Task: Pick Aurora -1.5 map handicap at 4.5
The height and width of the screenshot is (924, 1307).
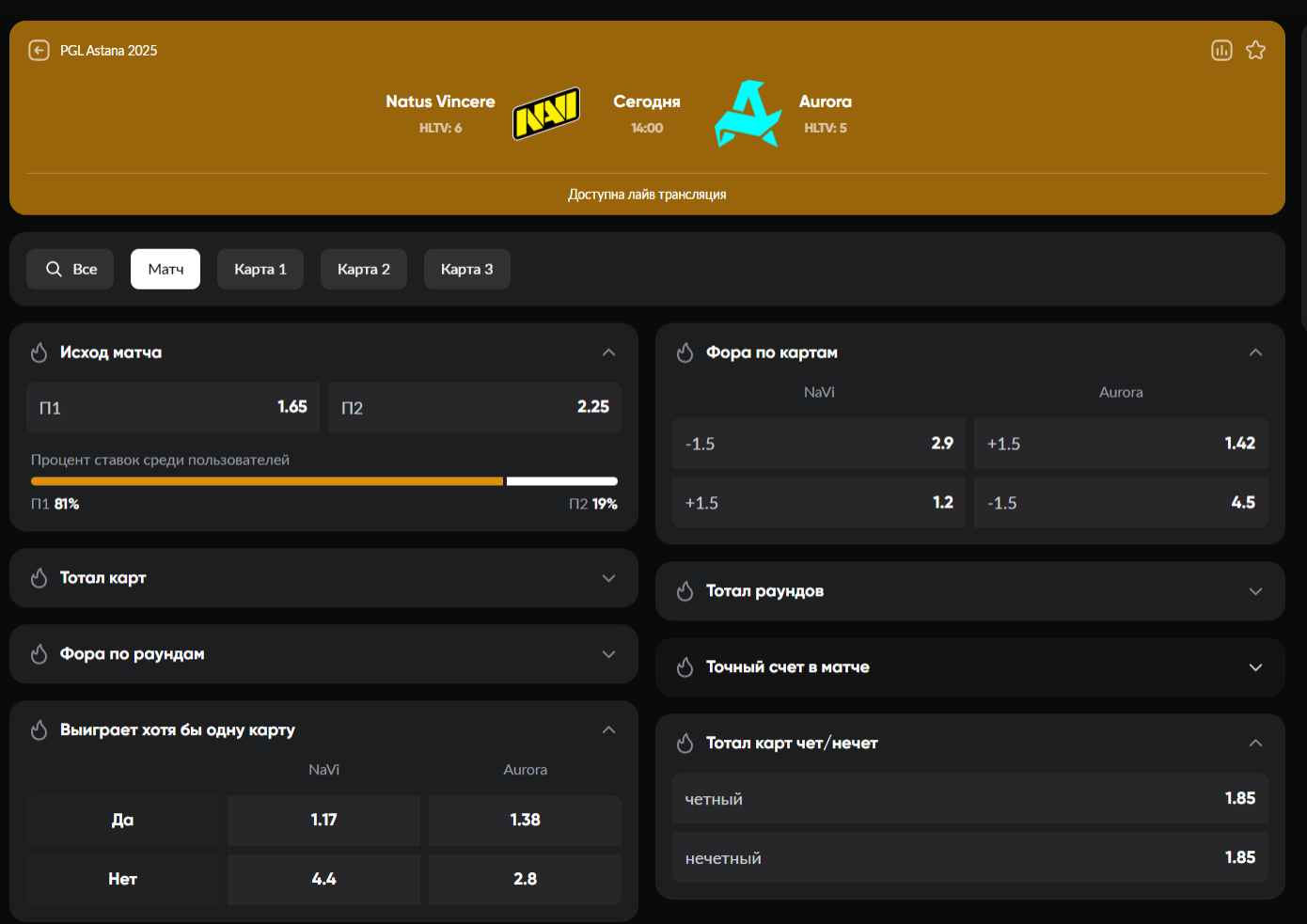Action: (x=1121, y=502)
